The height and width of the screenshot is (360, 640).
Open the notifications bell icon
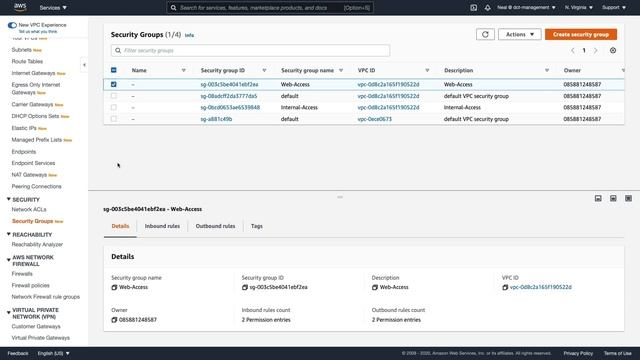click(488, 7)
